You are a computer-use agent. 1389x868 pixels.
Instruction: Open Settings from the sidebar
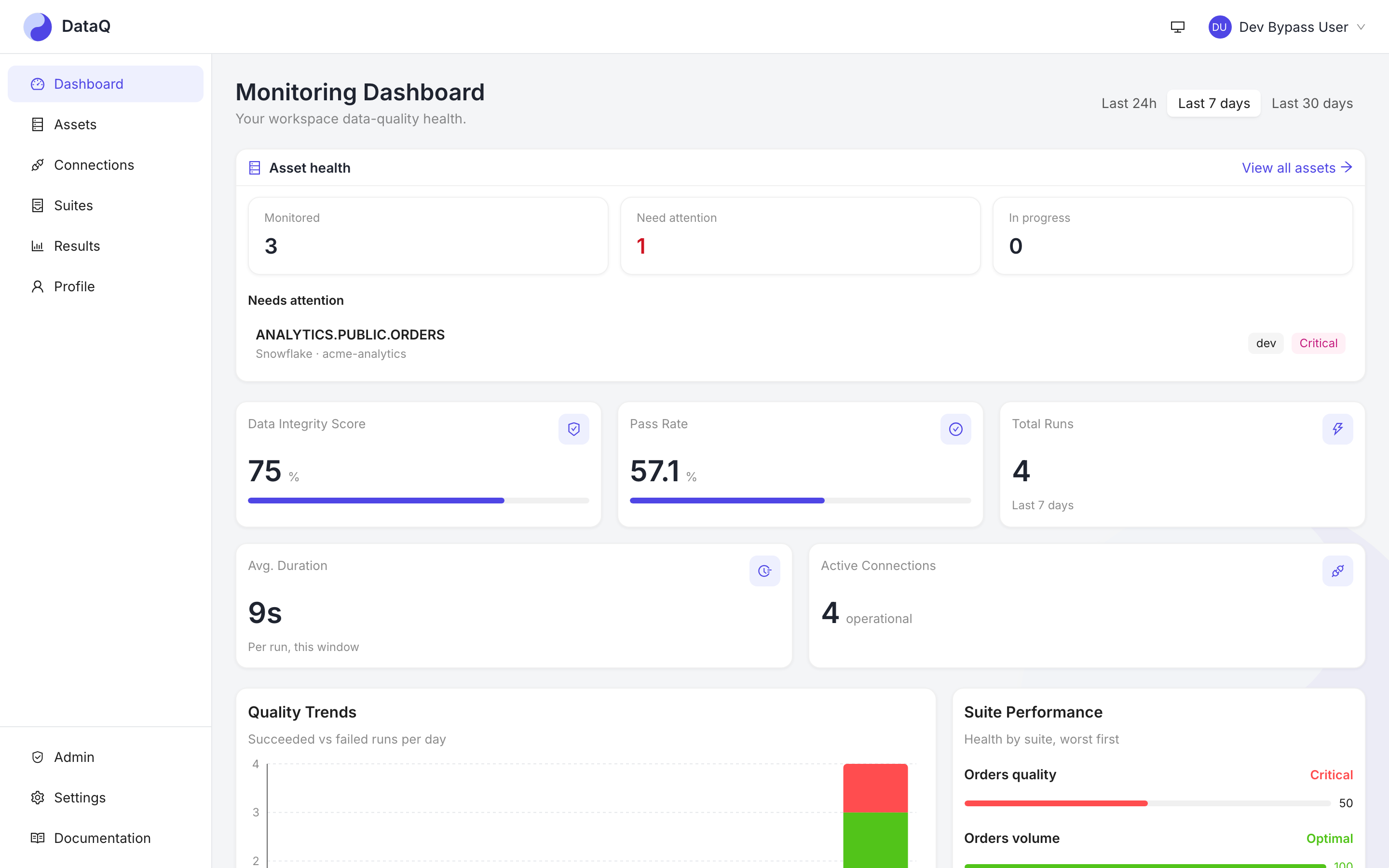106,798
